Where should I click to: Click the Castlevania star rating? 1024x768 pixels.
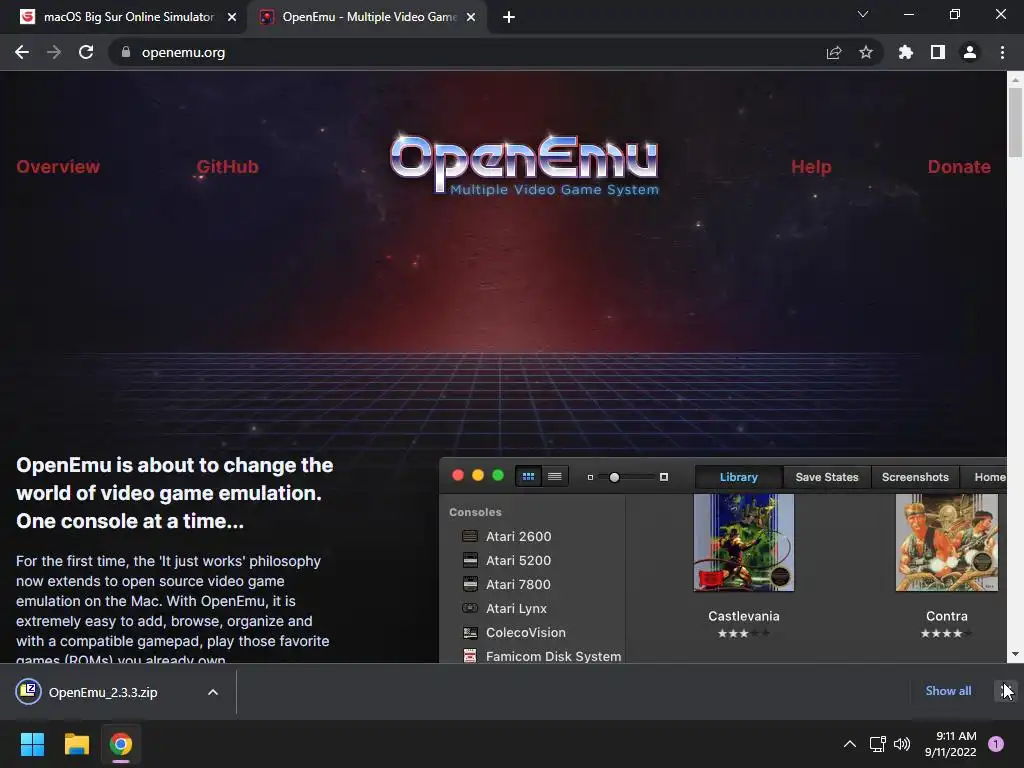pos(744,633)
